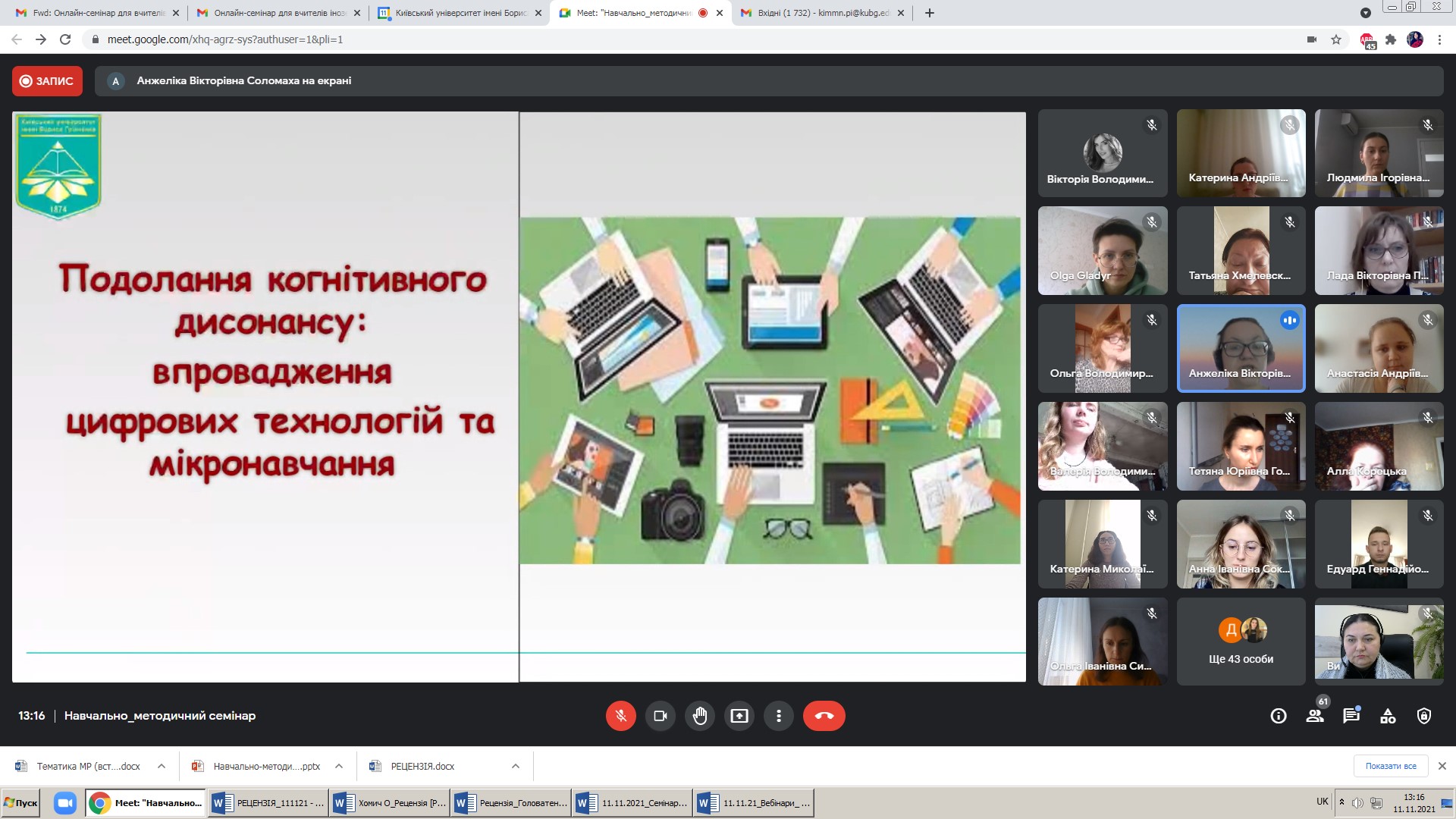Screen dimensions: 1456x819
Task: Expand options for Навчально-методи pptx download
Action: point(339,767)
